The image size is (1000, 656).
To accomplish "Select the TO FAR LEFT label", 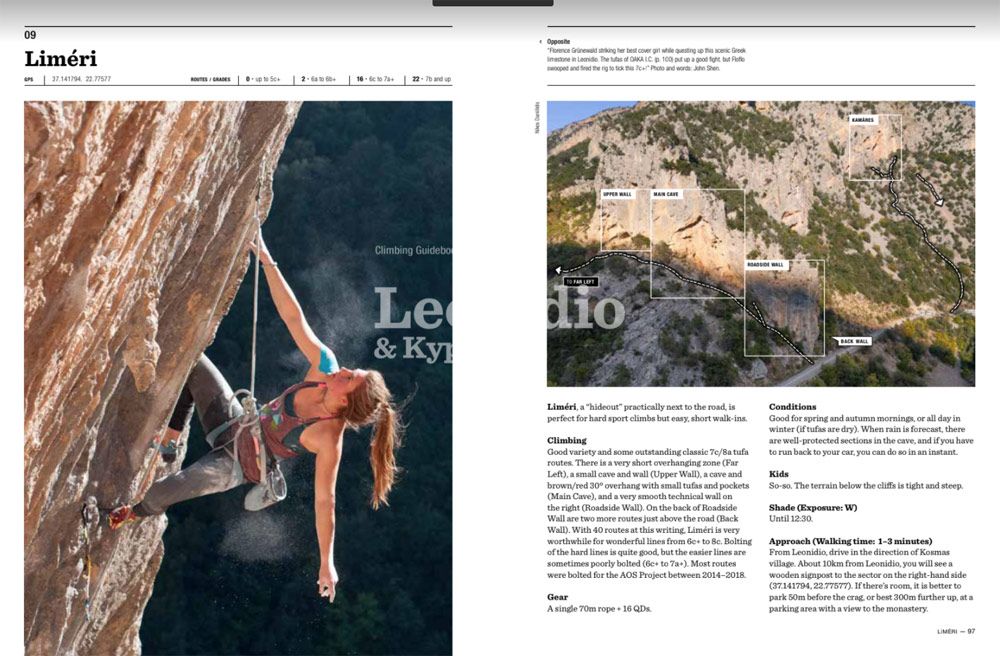I will 581,281.
